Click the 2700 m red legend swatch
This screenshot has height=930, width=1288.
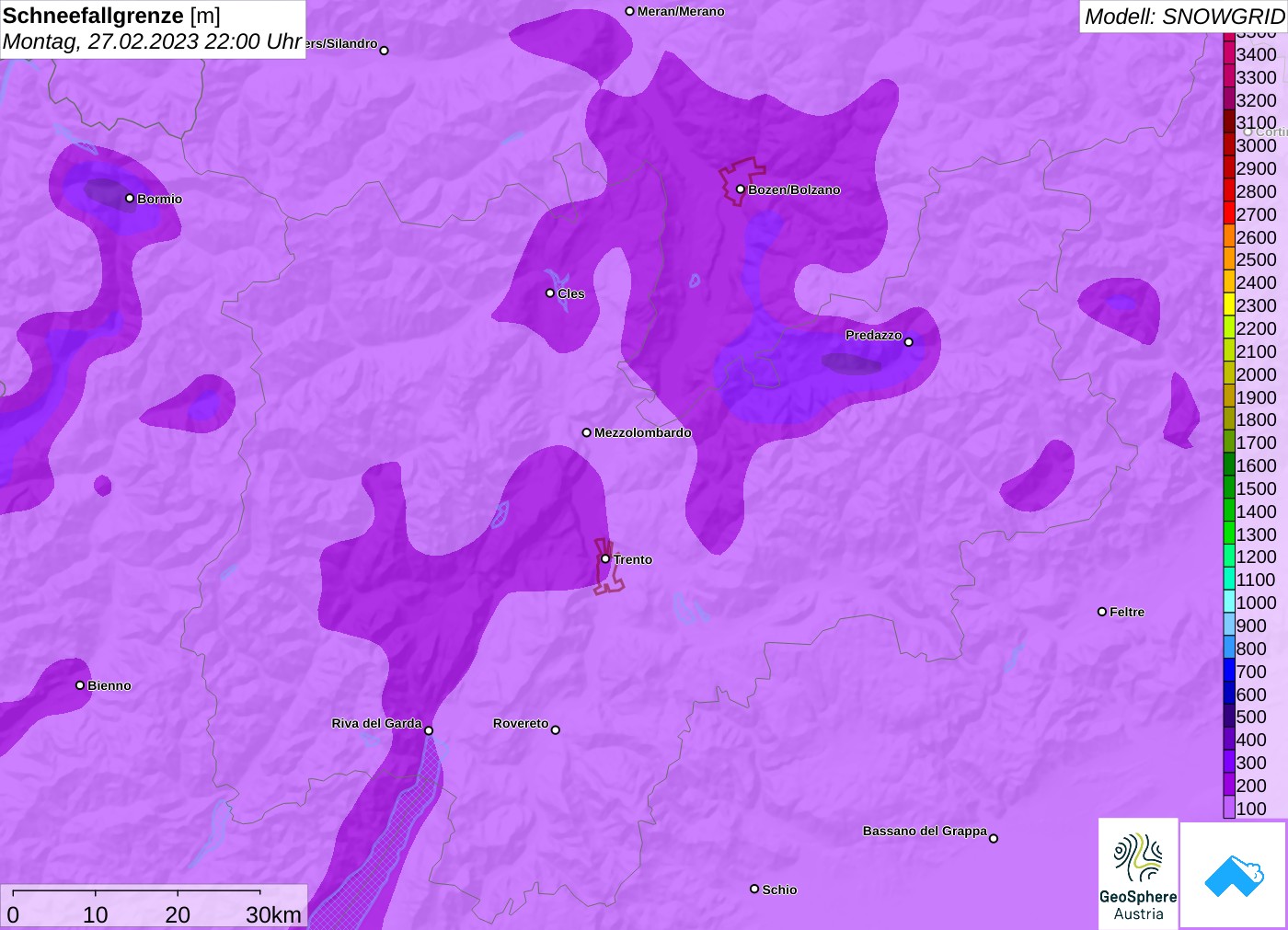pos(1229,213)
